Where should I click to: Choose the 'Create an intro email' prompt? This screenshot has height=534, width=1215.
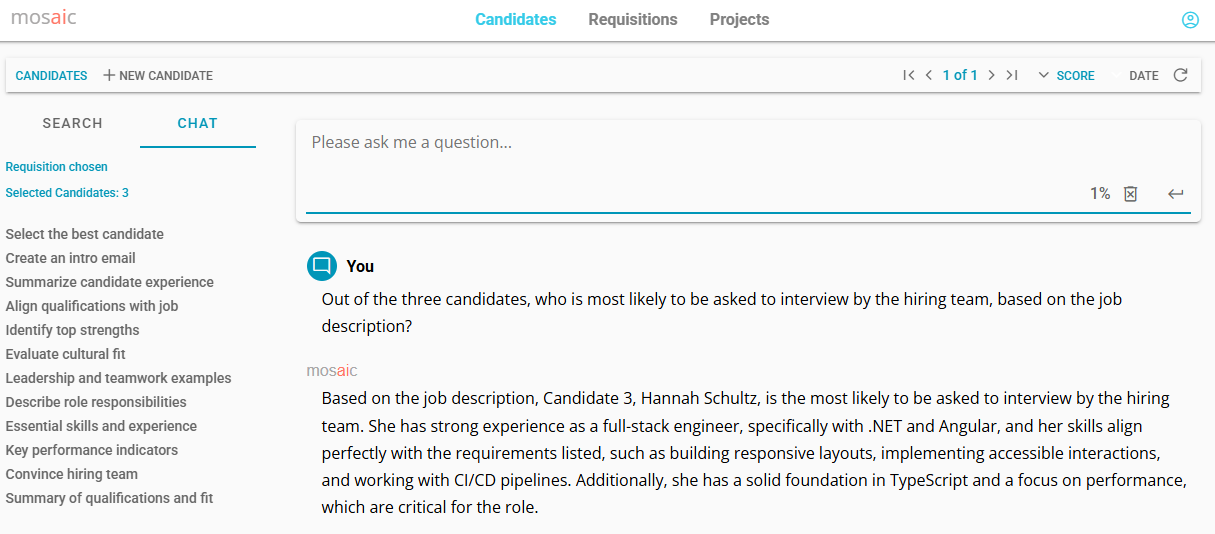pos(70,258)
